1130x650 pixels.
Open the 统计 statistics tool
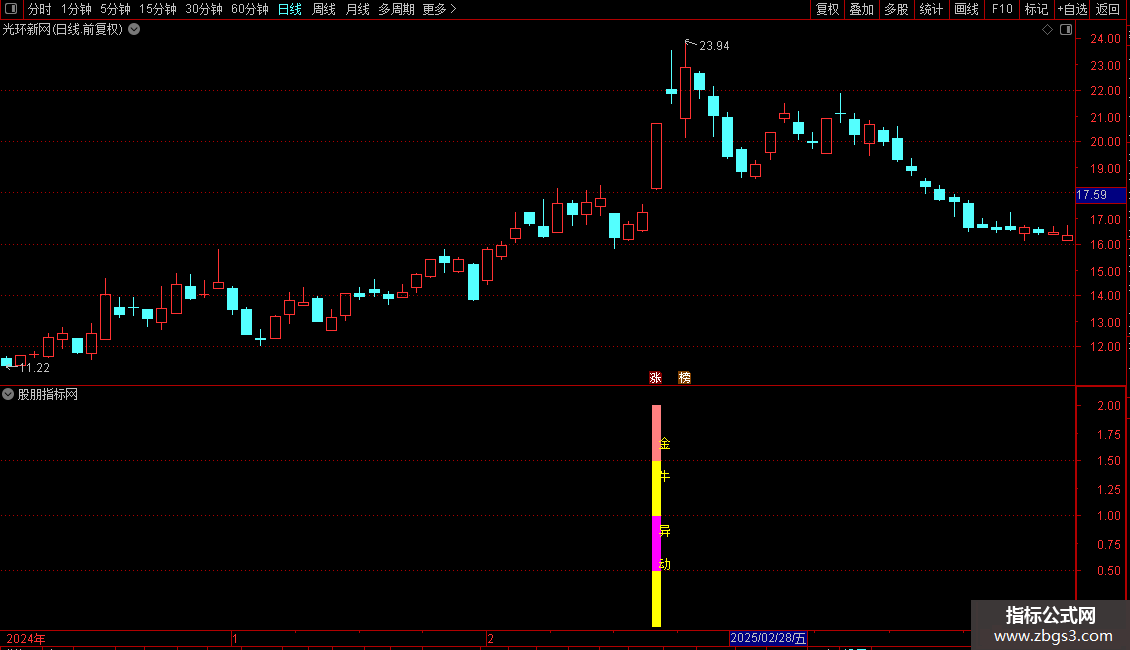coord(931,9)
